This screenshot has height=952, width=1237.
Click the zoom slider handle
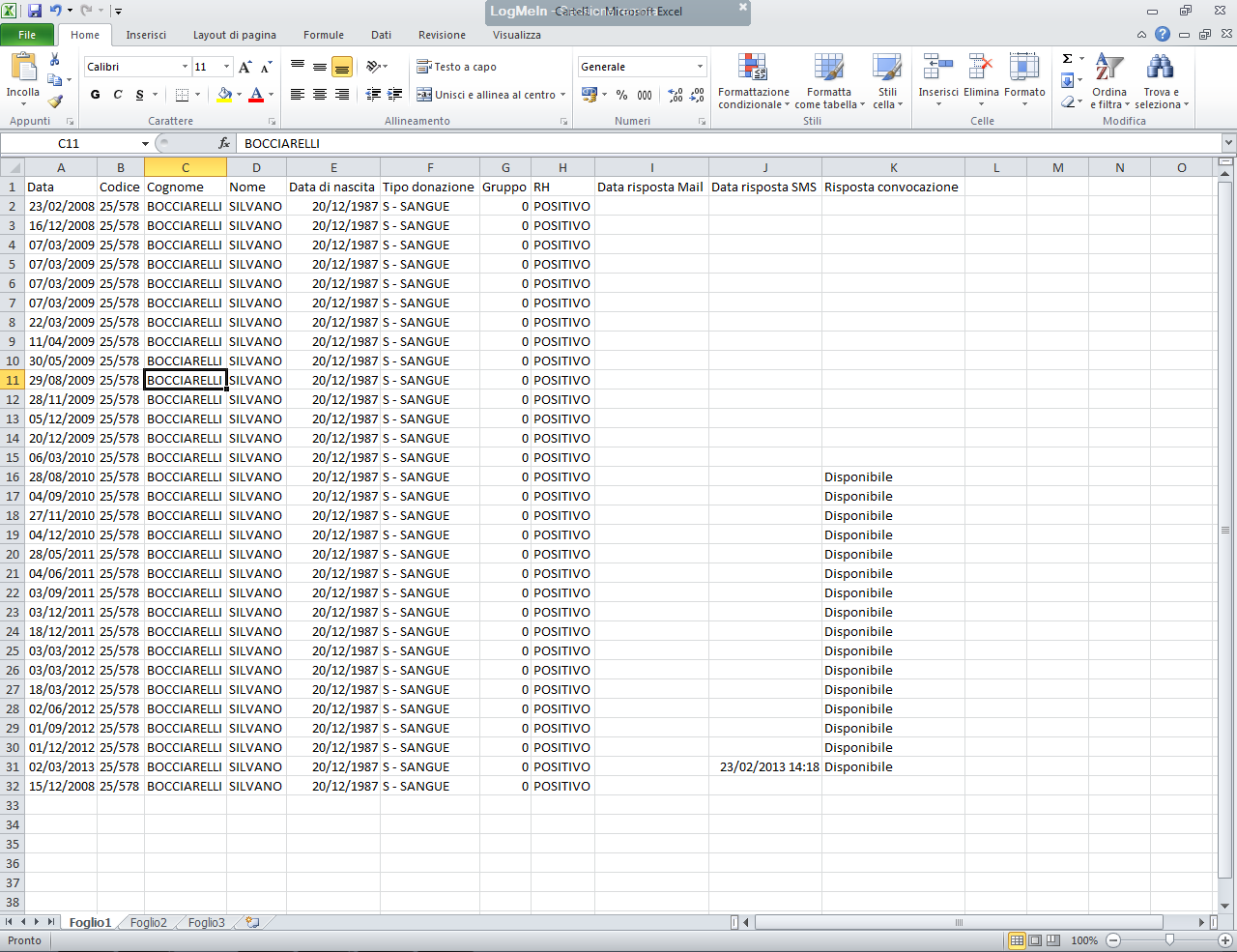click(1169, 940)
